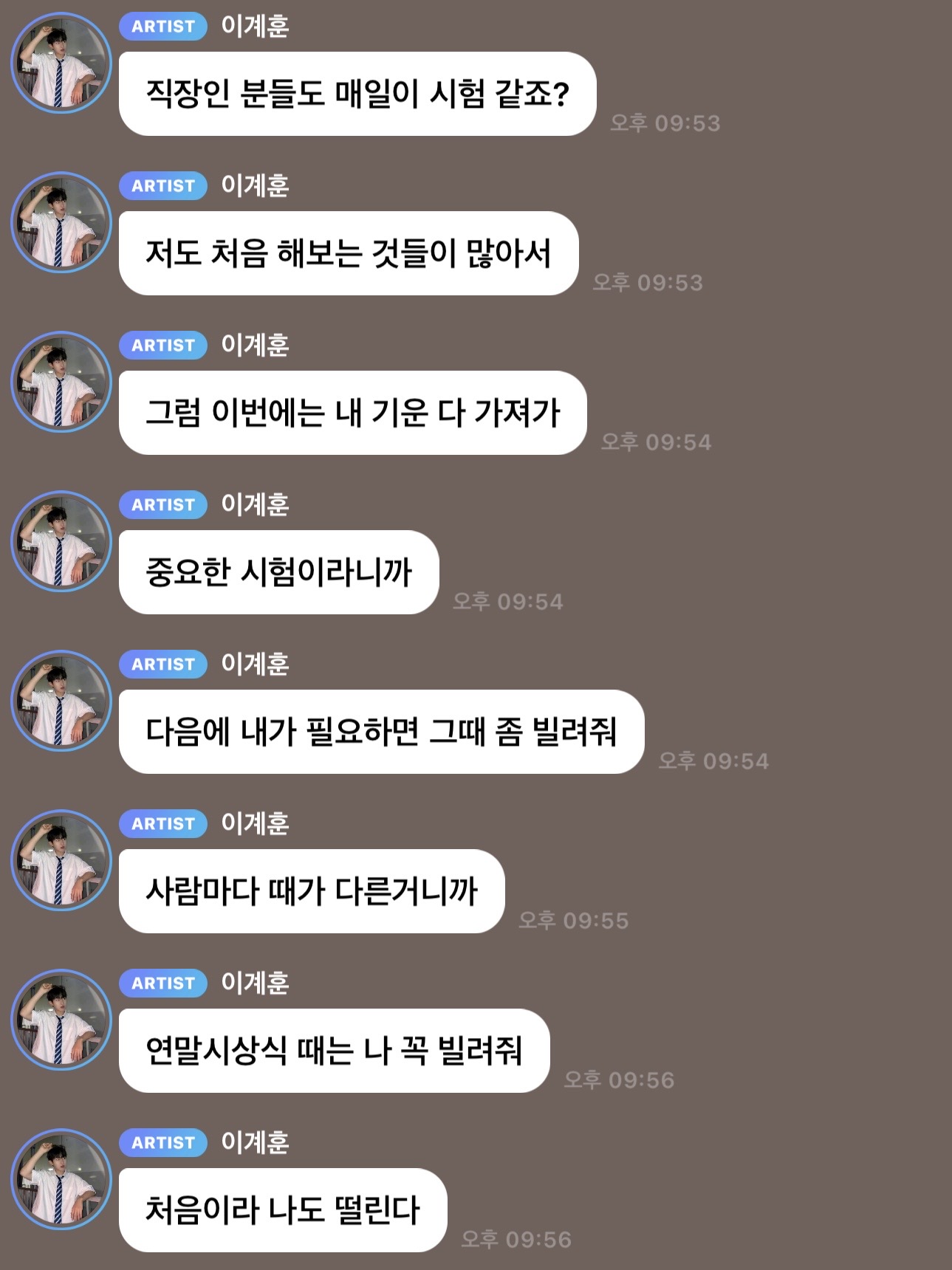Tap avatar beside '중요한 시험이라니까' message

[61, 541]
